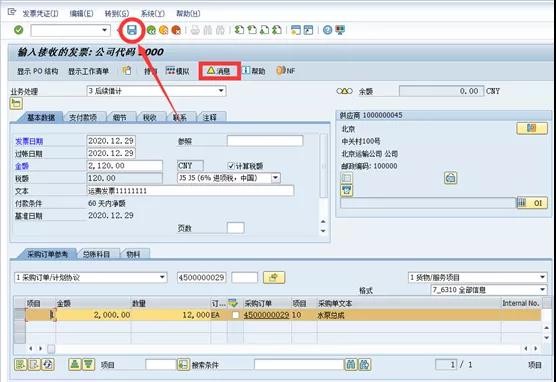The image size is (556, 382).
Task: Click the 显示工作清单 button
Action: [89, 71]
